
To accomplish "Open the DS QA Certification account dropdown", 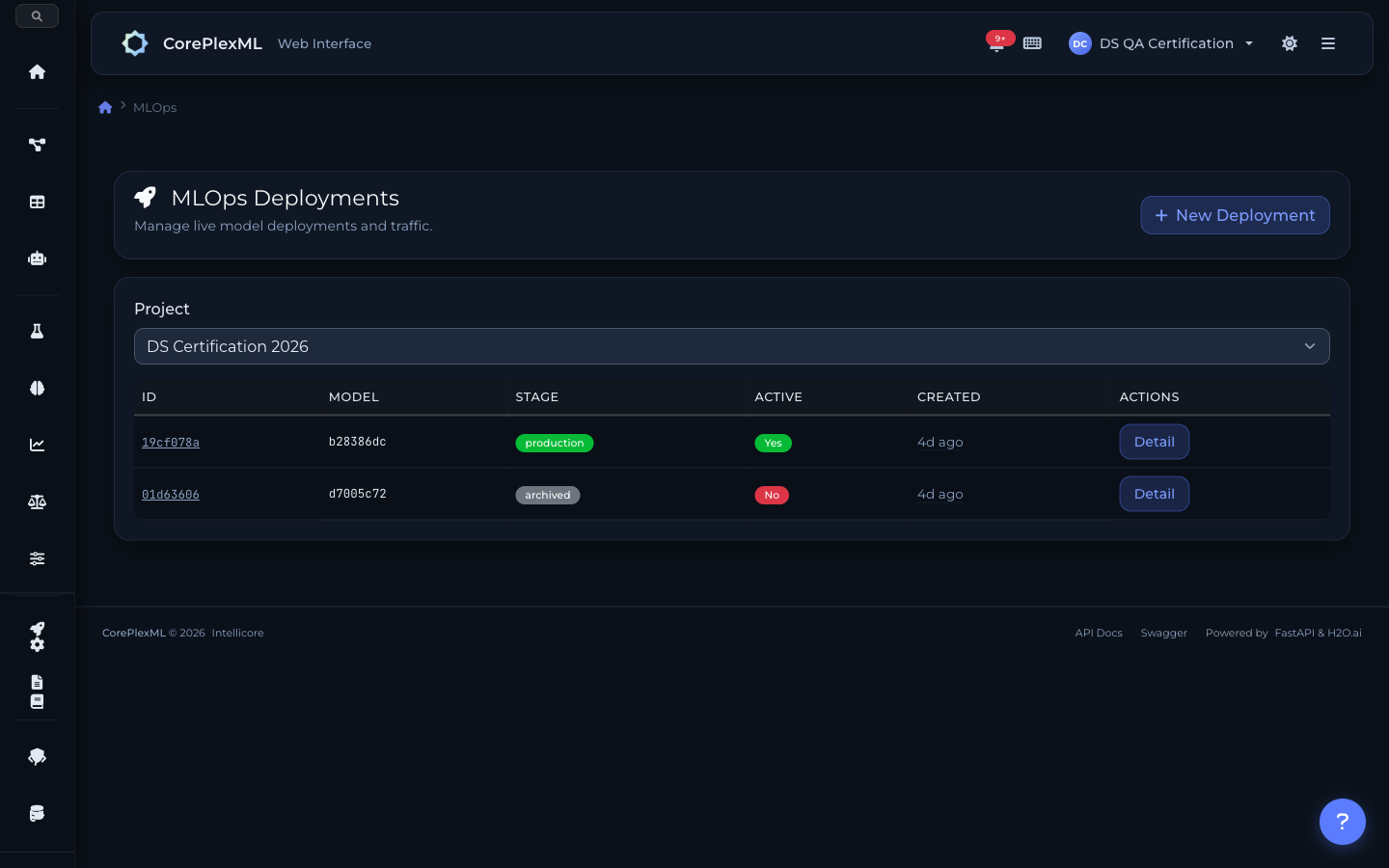I will pyautogui.click(x=1161, y=43).
